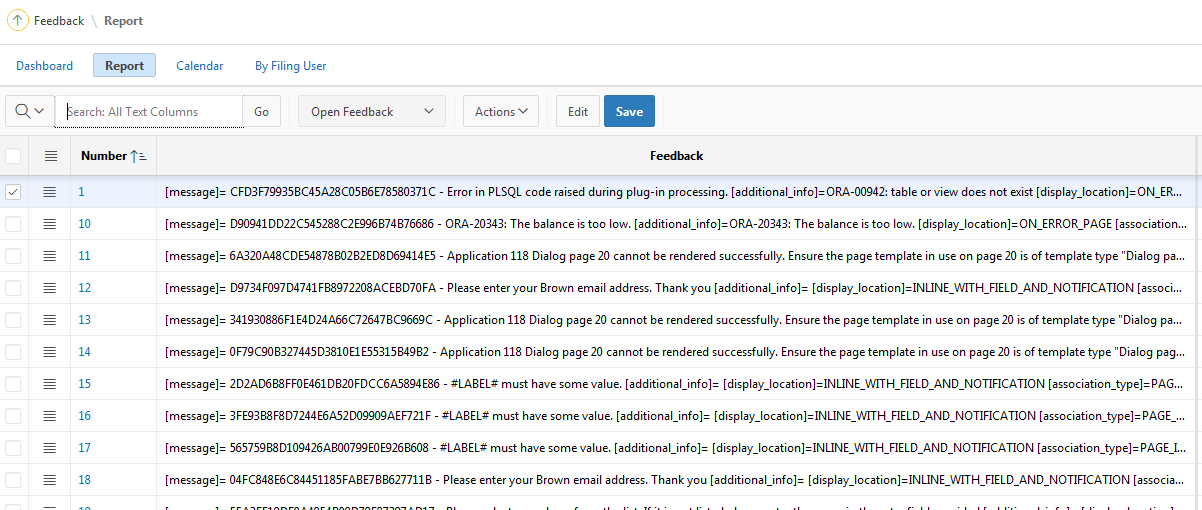This screenshot has height=510, width=1202.
Task: Open row actions menu for row 18
Action: point(50,480)
